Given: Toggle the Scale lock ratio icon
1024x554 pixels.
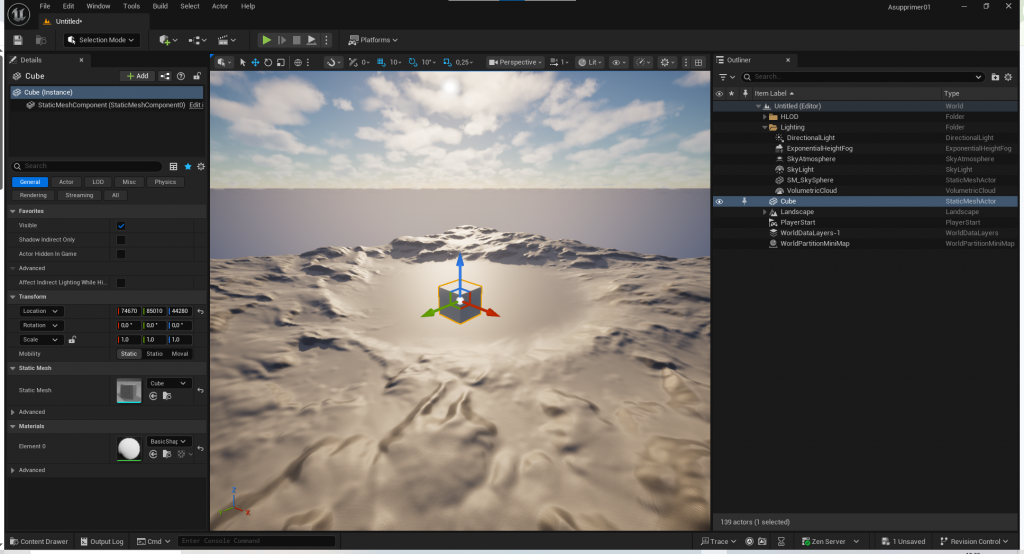Looking at the screenshot, I should tap(72, 340).
